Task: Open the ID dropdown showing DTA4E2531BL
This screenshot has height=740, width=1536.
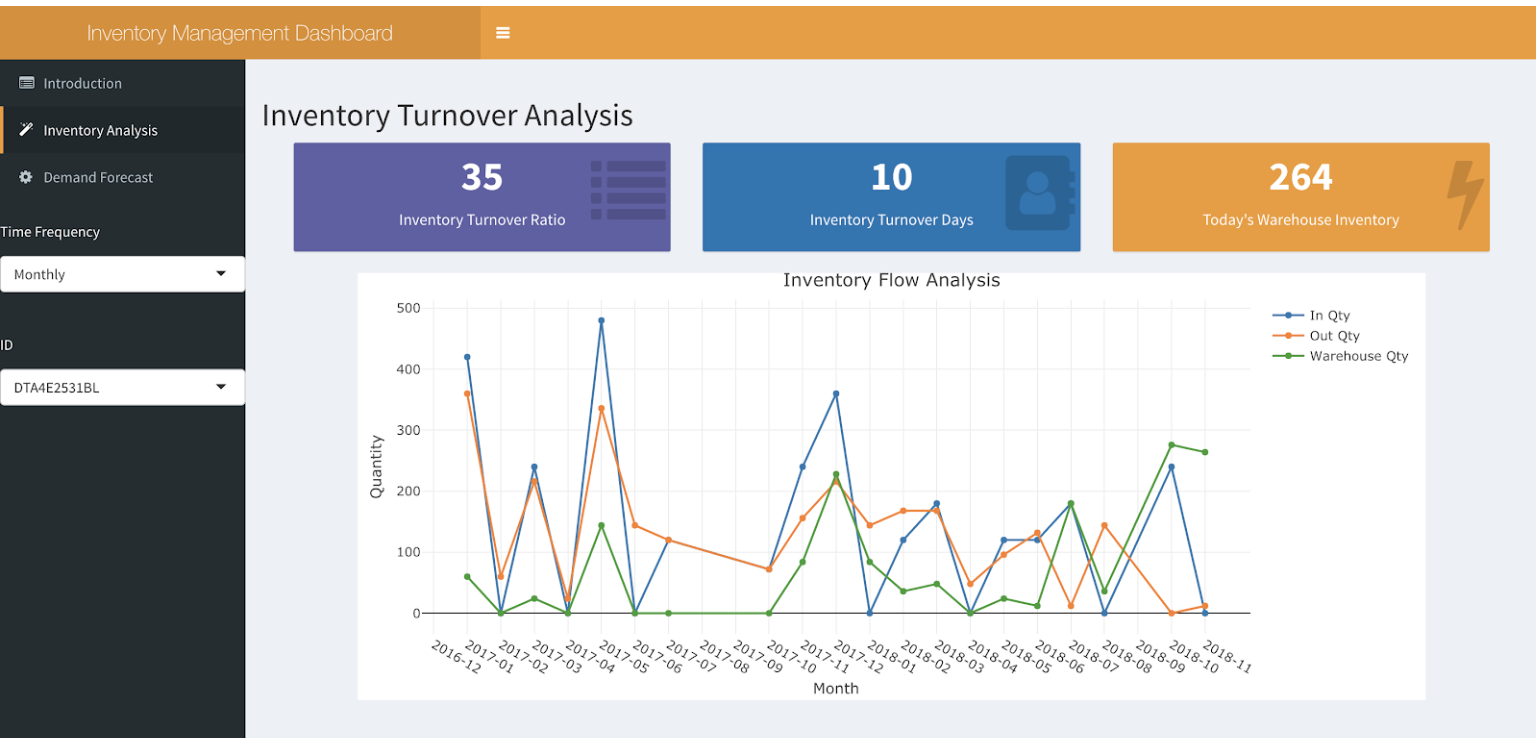Action: (x=122, y=387)
